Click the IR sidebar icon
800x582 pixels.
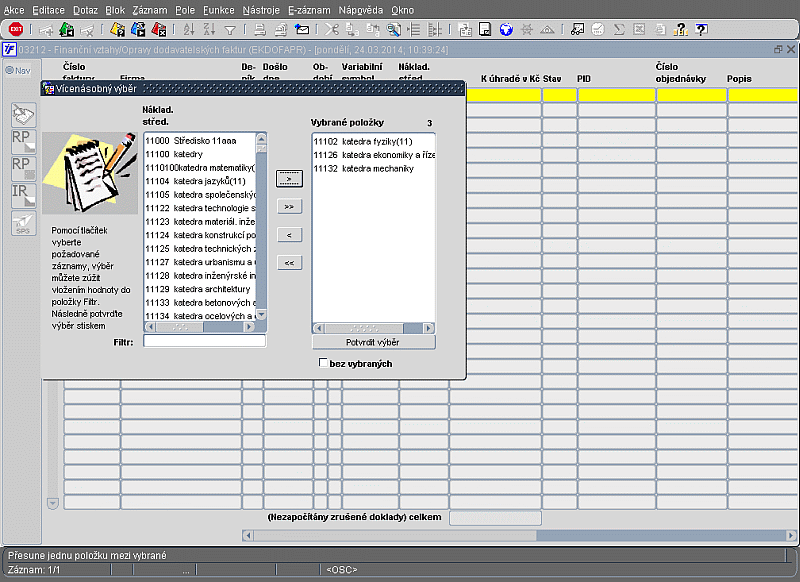(x=22, y=196)
